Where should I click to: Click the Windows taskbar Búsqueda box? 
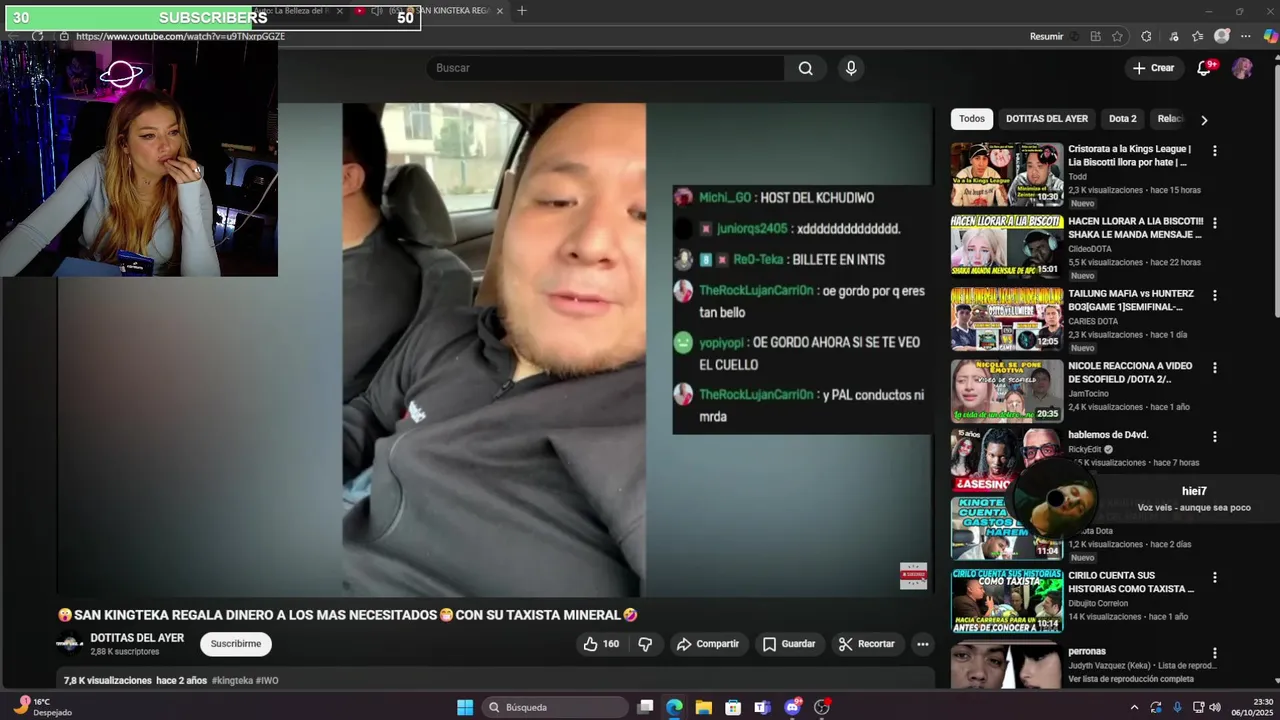[553, 707]
